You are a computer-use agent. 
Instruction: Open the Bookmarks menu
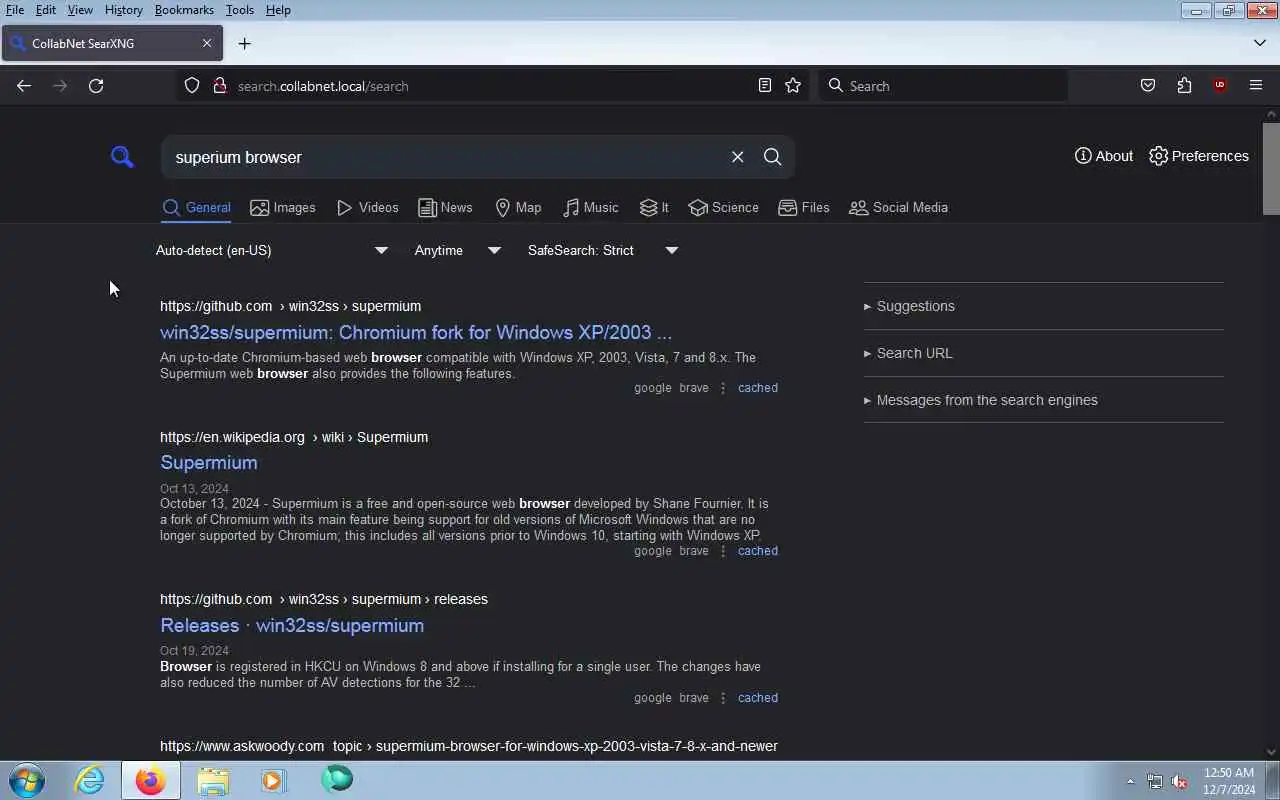pyautogui.click(x=184, y=10)
